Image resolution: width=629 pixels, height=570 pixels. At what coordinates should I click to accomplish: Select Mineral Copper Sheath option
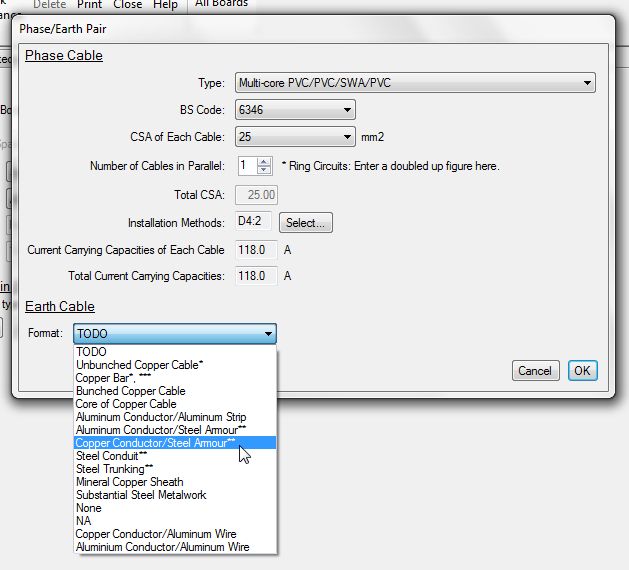pyautogui.click(x=175, y=482)
